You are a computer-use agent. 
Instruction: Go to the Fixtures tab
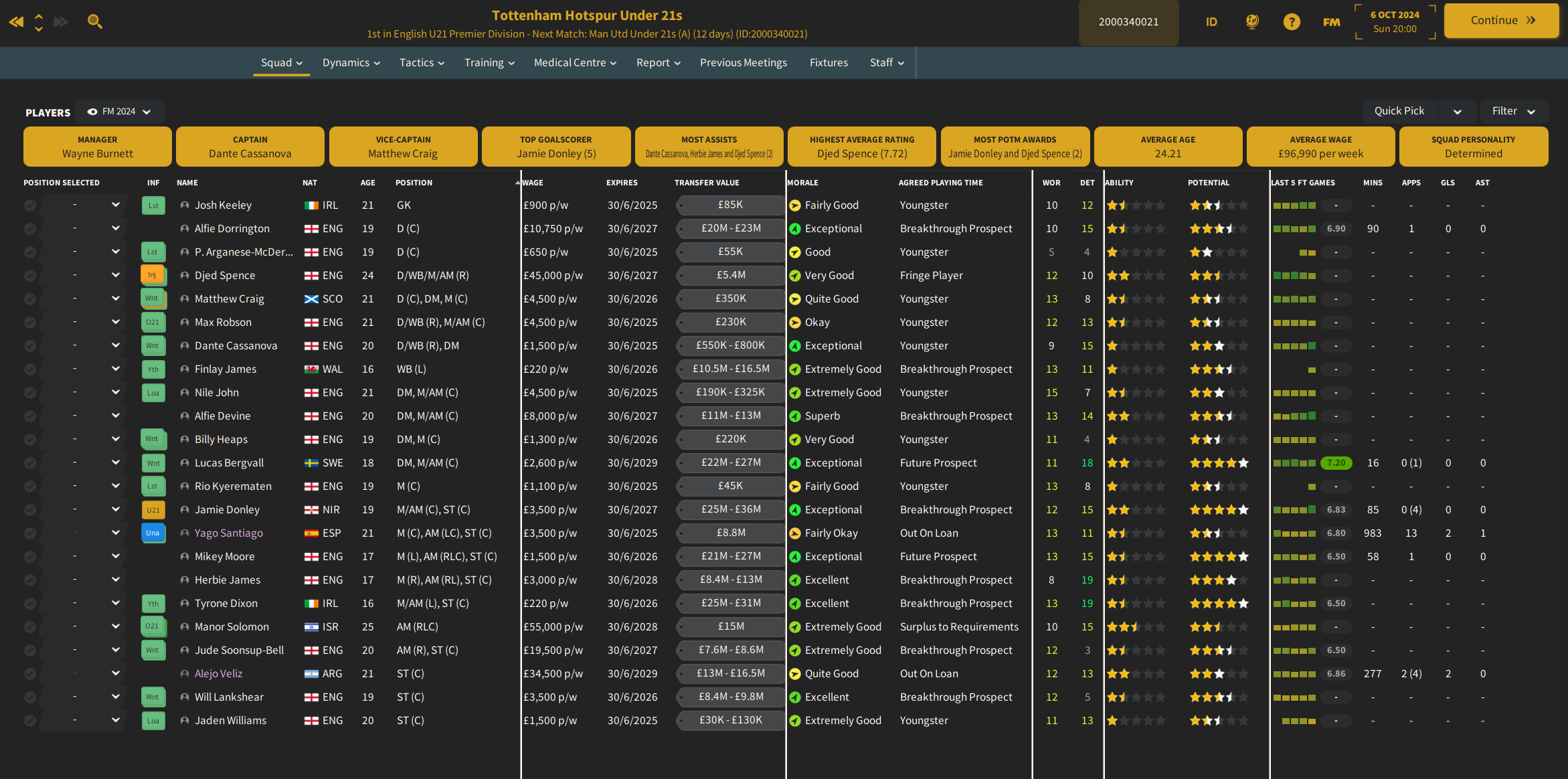click(829, 62)
